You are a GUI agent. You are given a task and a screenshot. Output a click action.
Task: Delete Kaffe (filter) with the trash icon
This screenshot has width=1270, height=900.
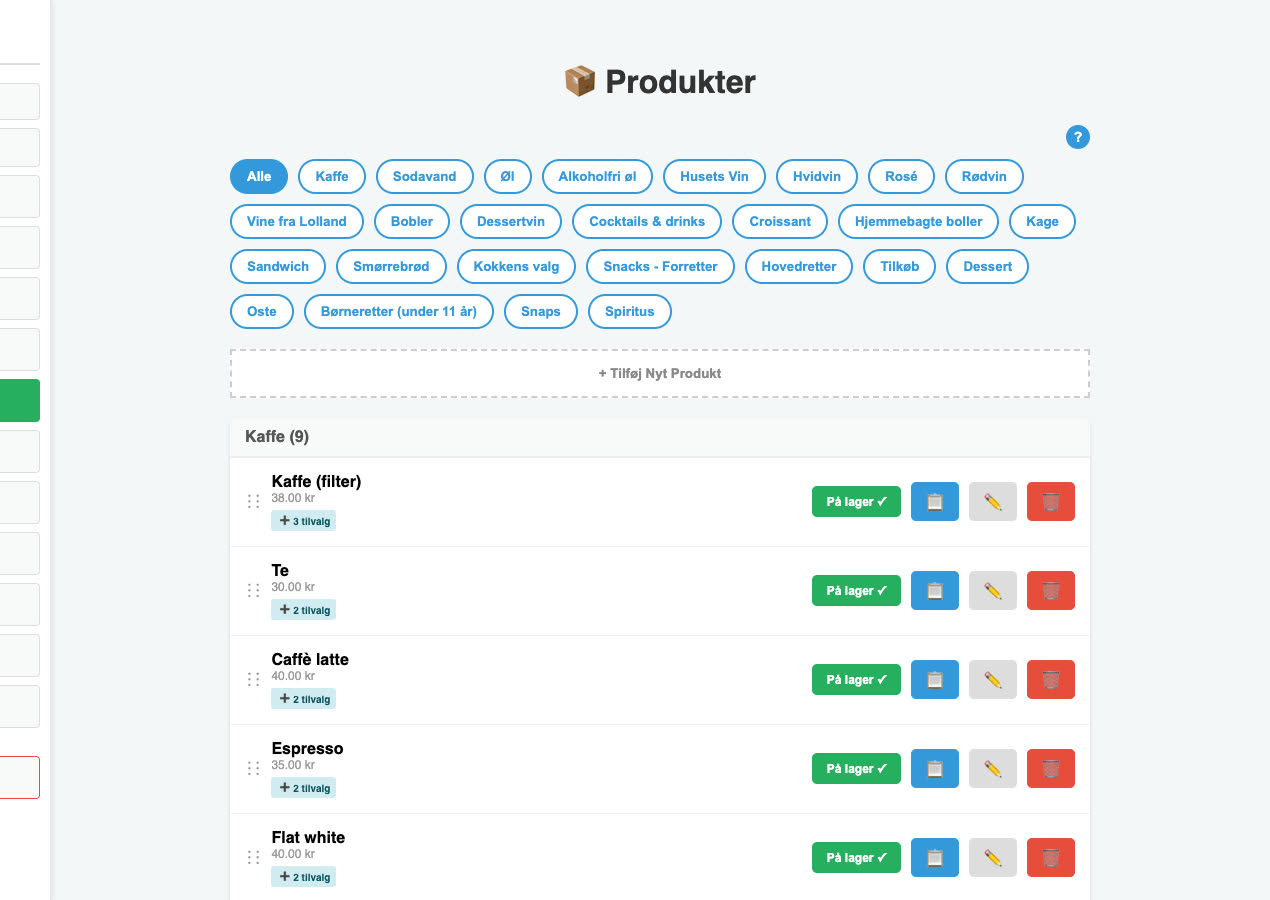(1051, 502)
